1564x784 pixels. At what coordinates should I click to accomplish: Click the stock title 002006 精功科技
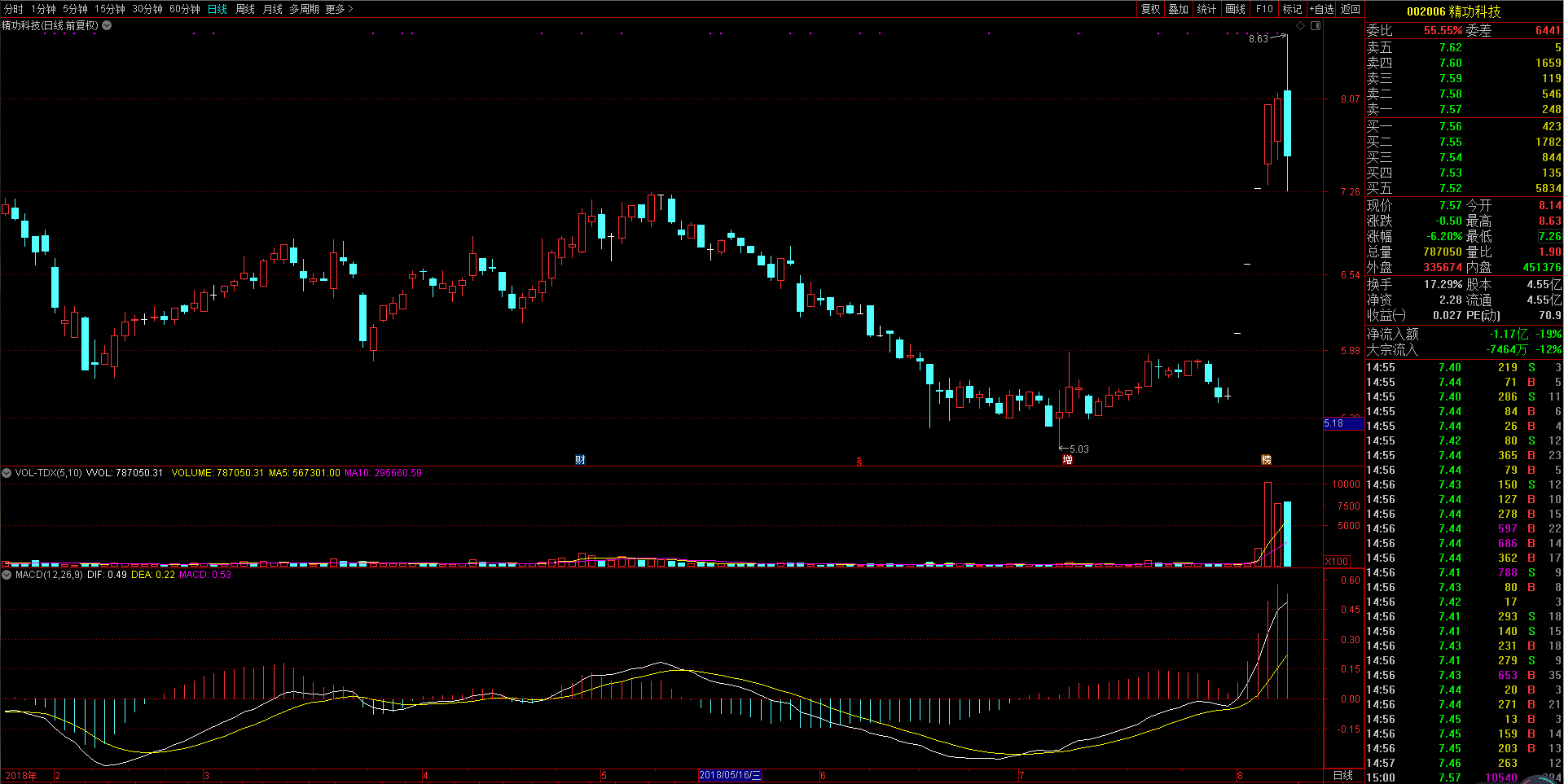pyautogui.click(x=1453, y=11)
